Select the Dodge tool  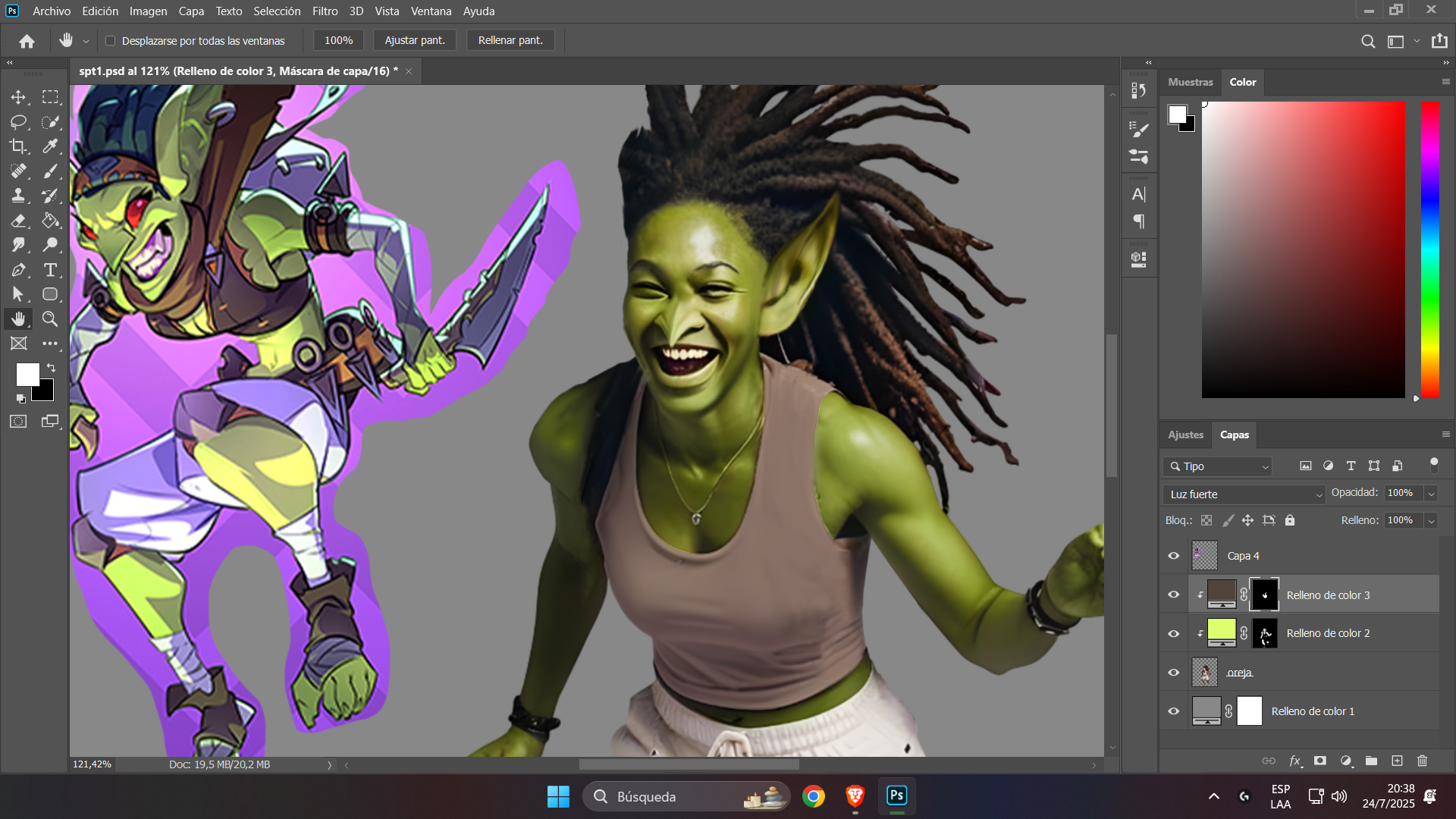(50, 245)
